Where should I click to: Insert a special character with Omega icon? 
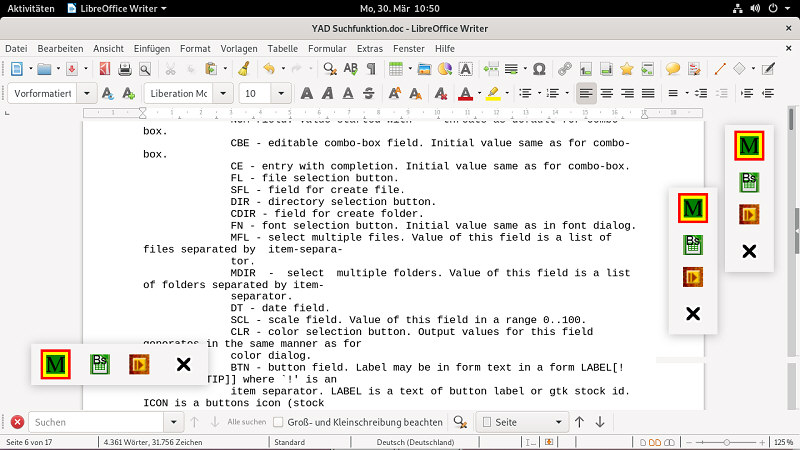pos(539,69)
